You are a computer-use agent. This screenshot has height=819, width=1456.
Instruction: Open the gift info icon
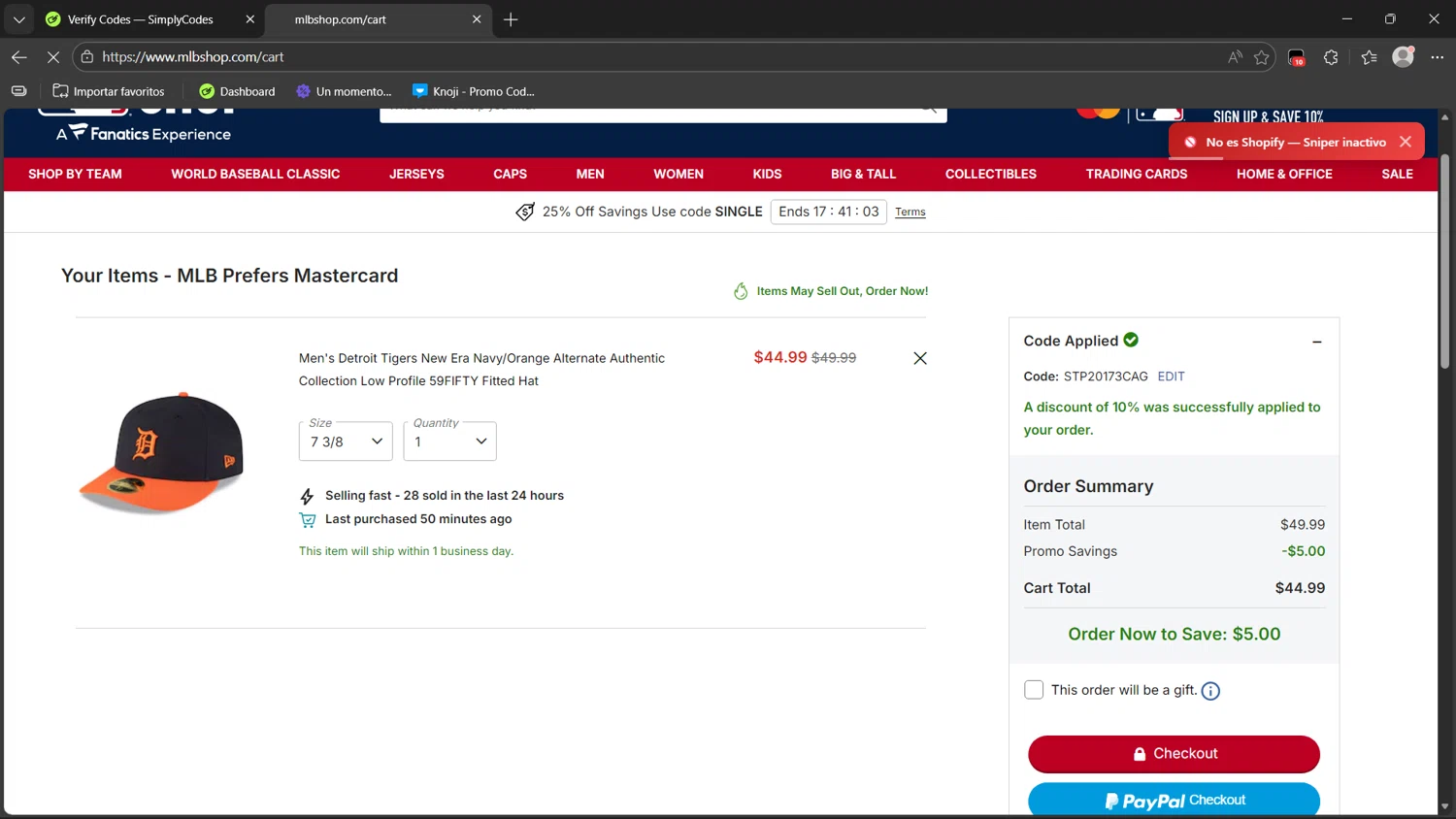(x=1210, y=691)
